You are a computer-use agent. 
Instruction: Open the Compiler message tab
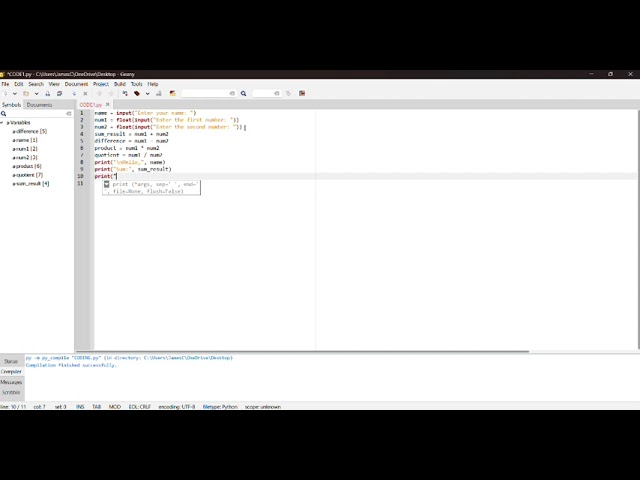coord(11,372)
